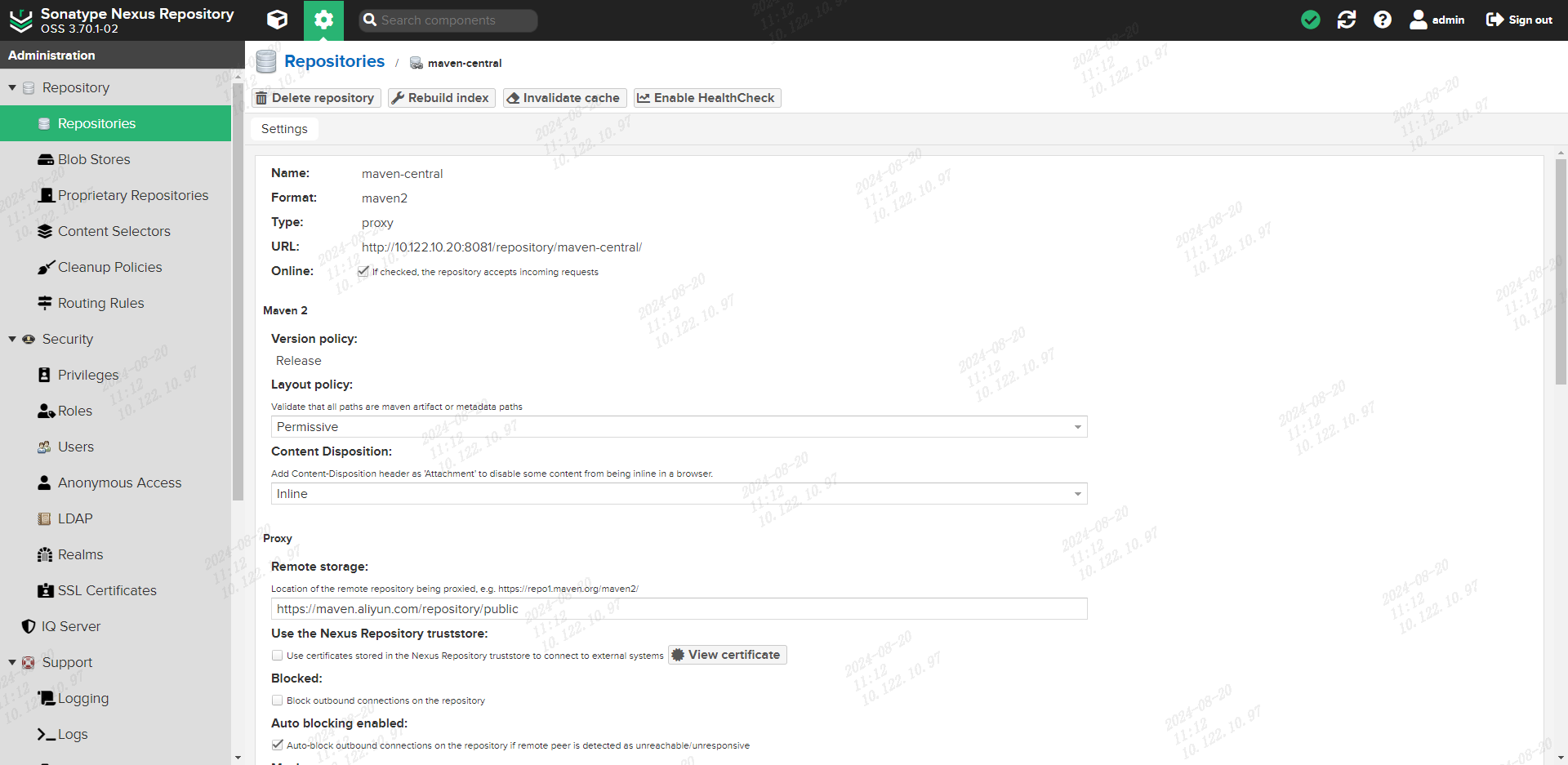Switch to the Settings tab
This screenshot has height=765, width=1568.
tap(284, 129)
